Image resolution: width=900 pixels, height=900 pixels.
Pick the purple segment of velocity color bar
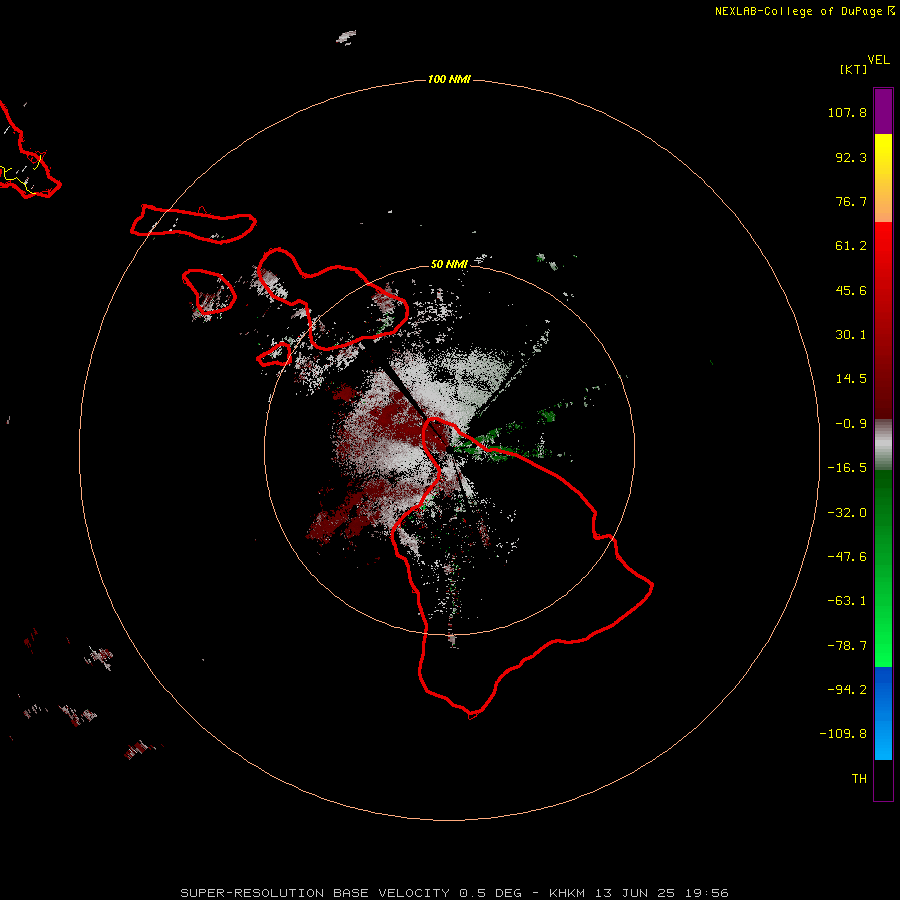[883, 111]
